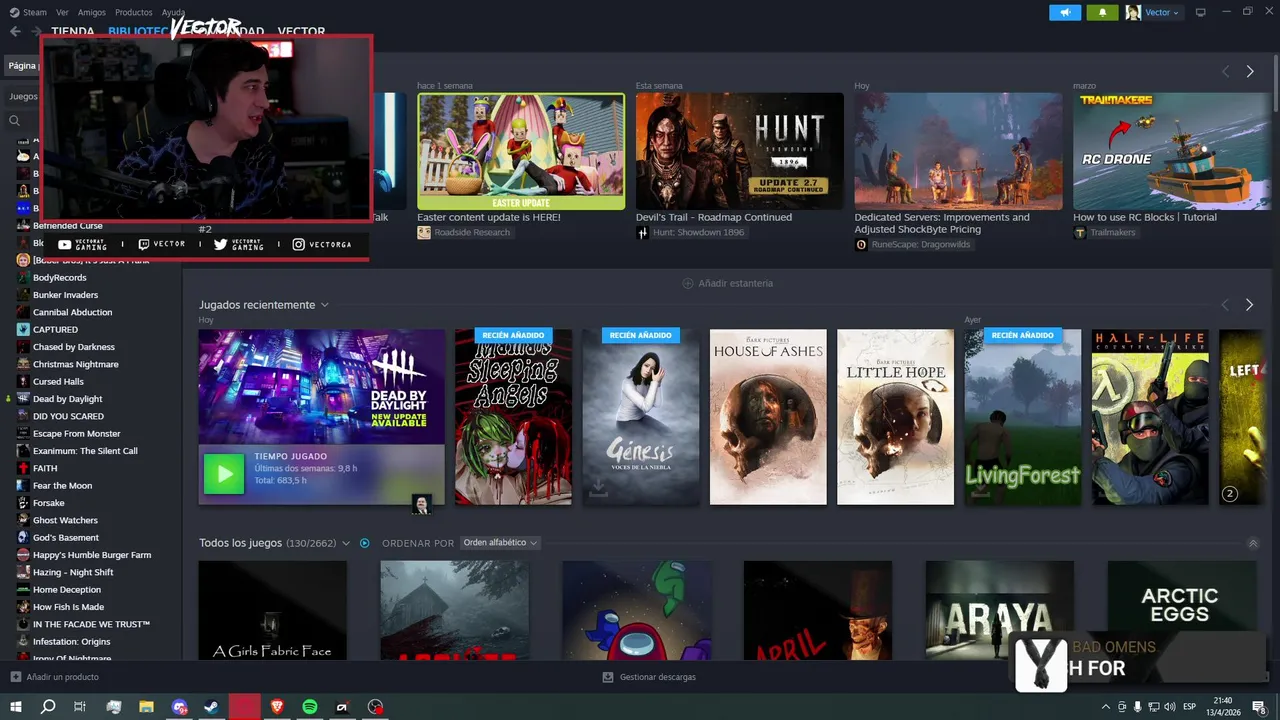The image size is (1280, 720).
Task: Select Home Deception in the list
Action: pyautogui.click(x=67, y=590)
